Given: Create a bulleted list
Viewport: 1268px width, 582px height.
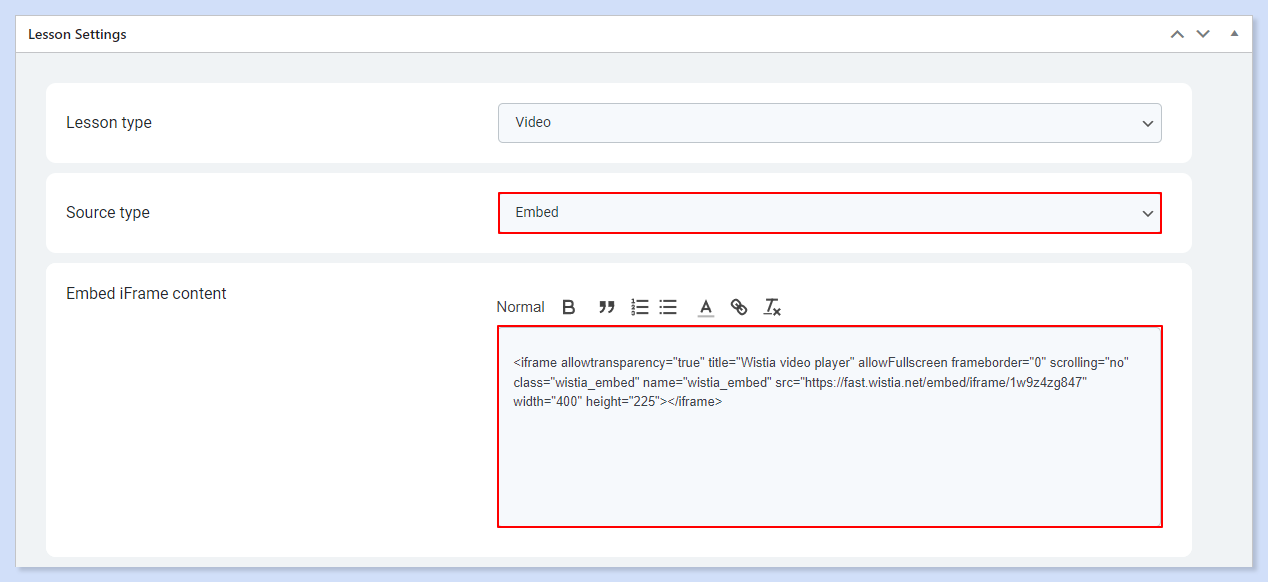Looking at the screenshot, I should coord(669,307).
